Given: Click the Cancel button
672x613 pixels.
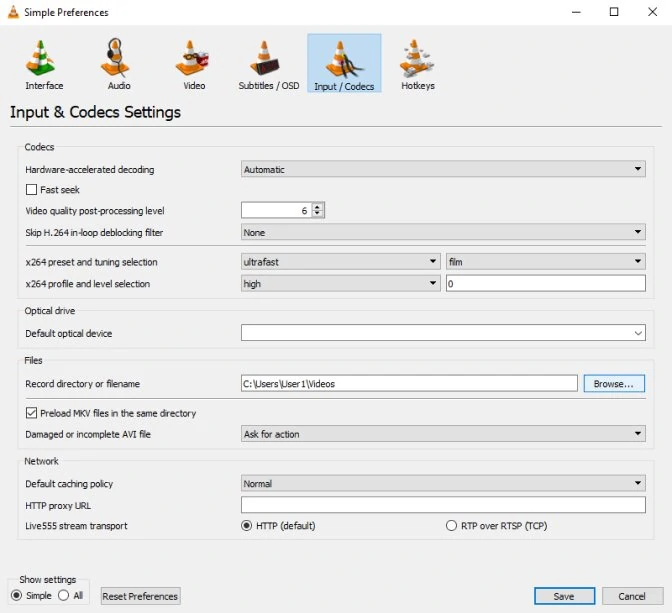Looking at the screenshot, I should (632, 596).
